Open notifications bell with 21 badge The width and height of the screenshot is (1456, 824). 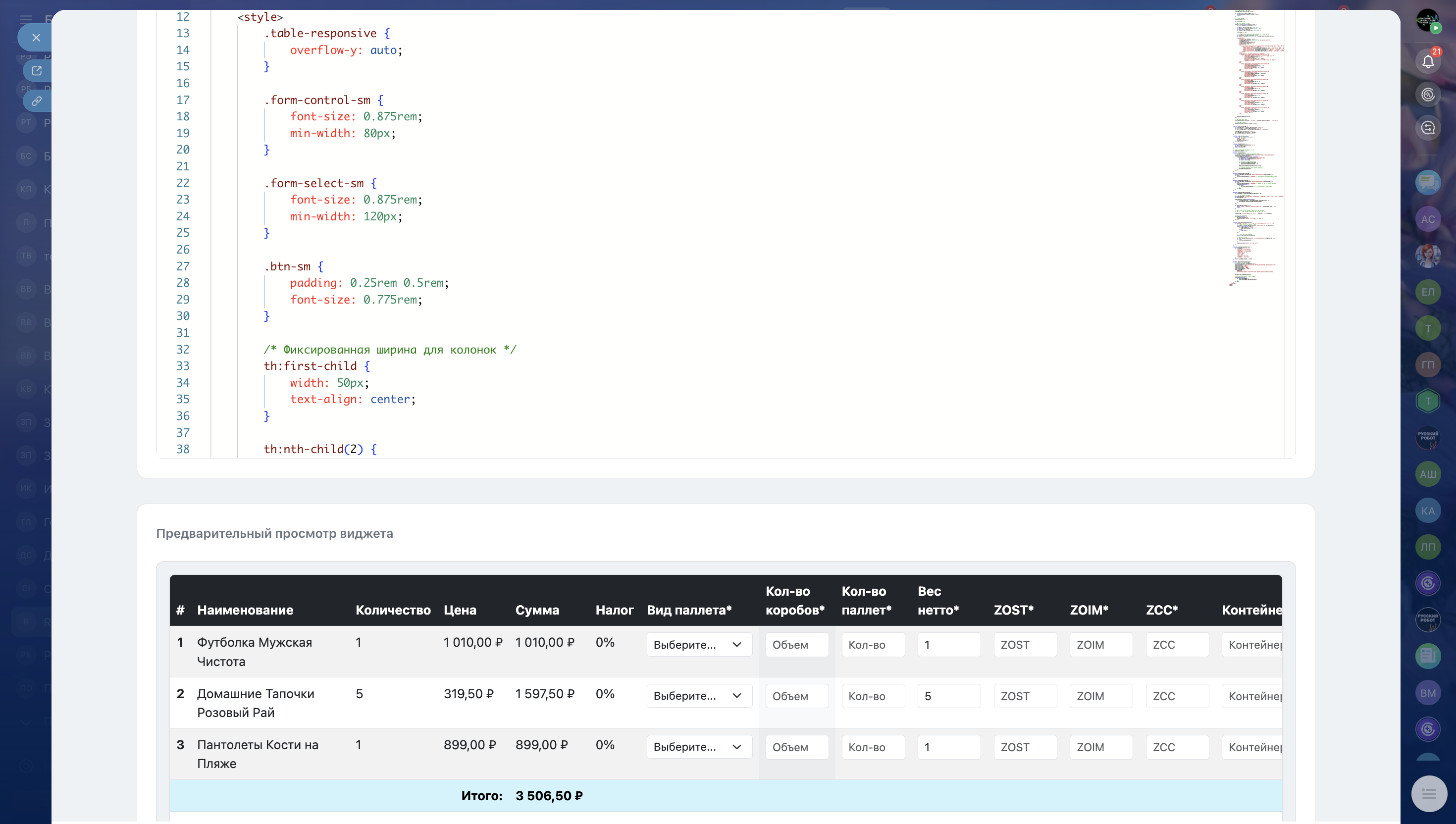pos(1428,61)
